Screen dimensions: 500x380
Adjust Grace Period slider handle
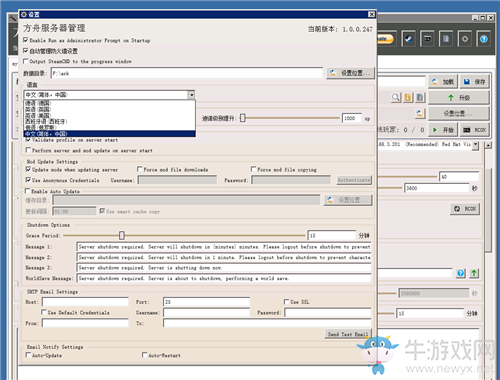122,235
